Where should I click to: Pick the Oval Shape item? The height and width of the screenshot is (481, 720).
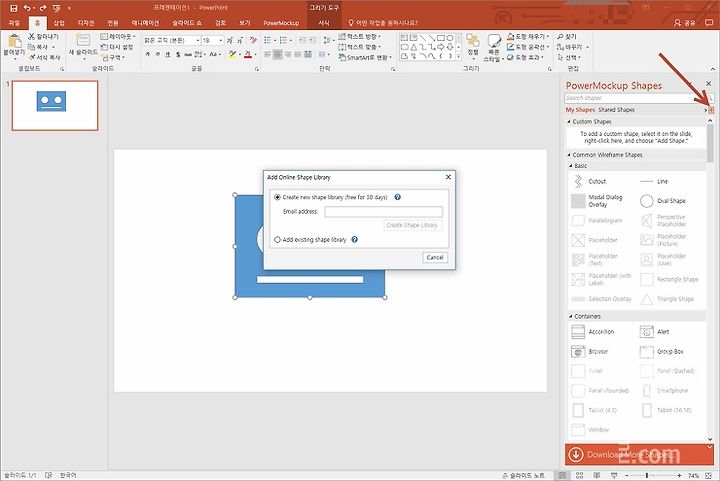click(662, 201)
